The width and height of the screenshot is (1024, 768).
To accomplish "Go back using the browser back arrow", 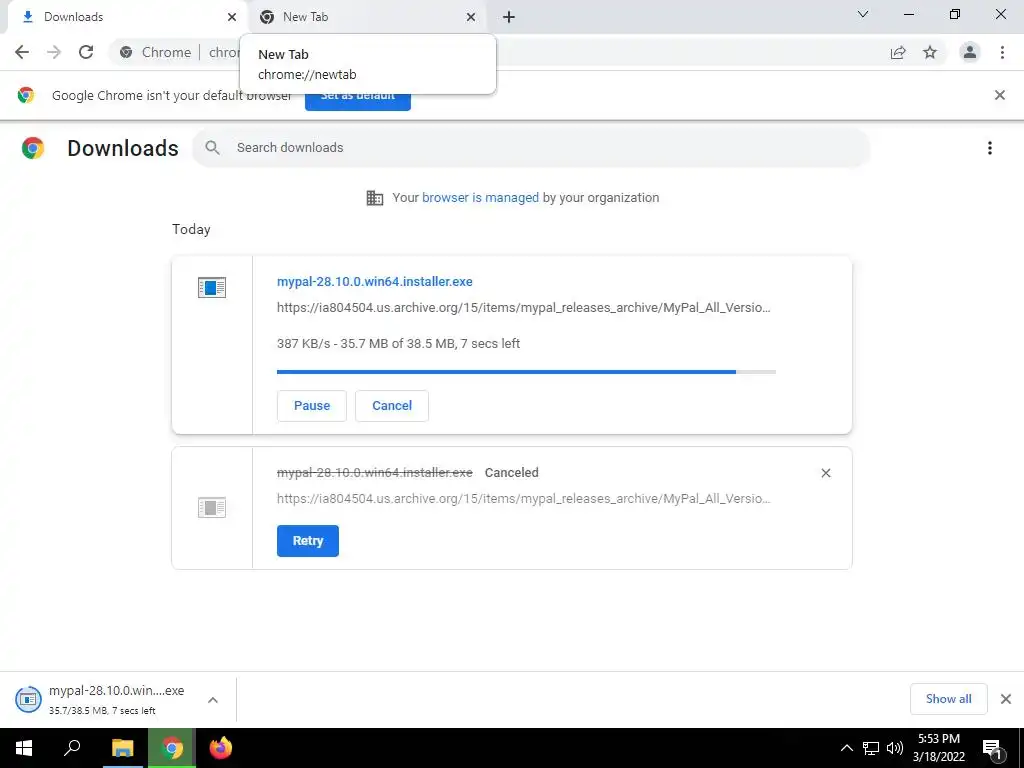I will pyautogui.click(x=22, y=52).
